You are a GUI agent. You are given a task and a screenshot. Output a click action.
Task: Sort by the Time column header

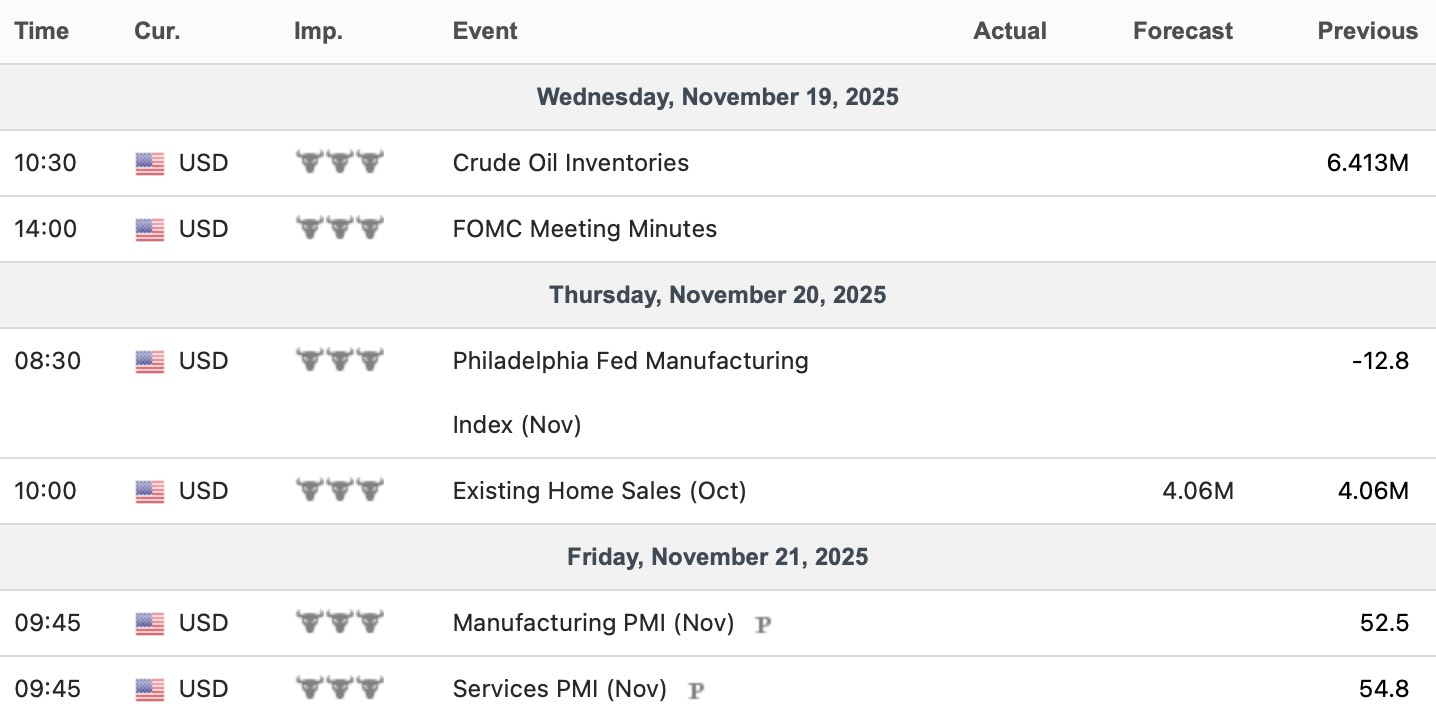tap(42, 31)
